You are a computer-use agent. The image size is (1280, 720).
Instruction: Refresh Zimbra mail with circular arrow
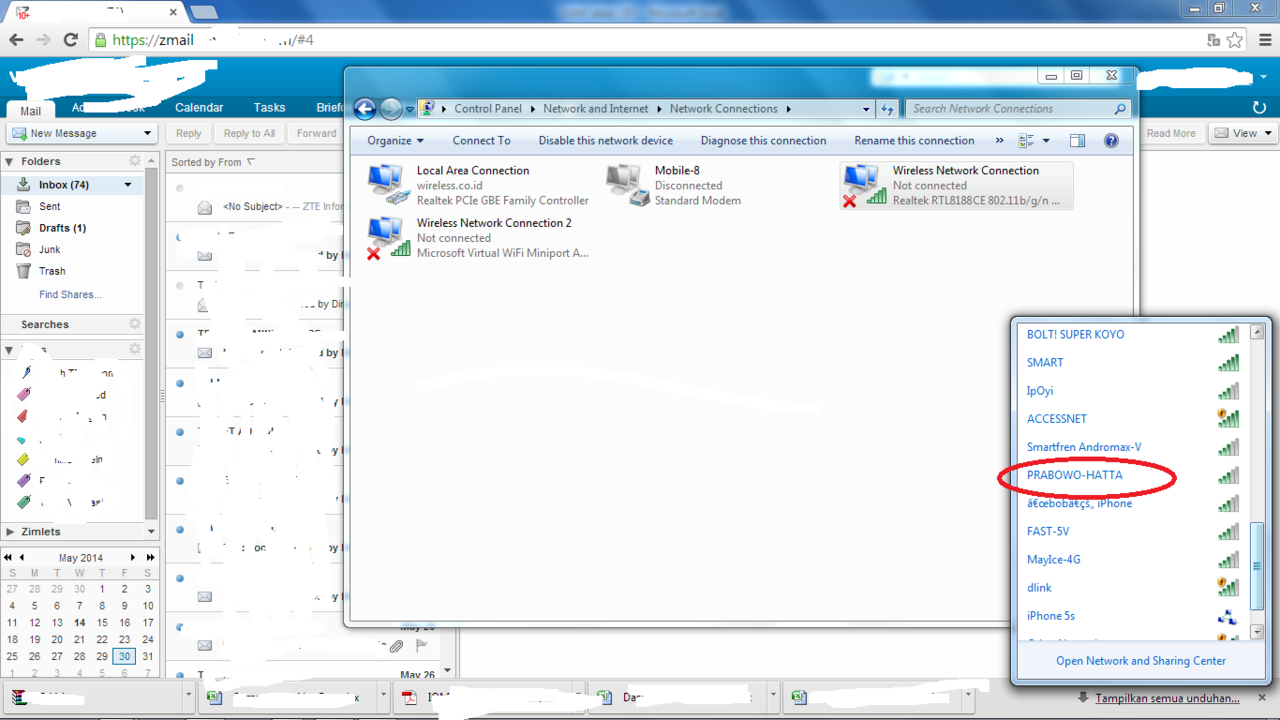(1259, 107)
